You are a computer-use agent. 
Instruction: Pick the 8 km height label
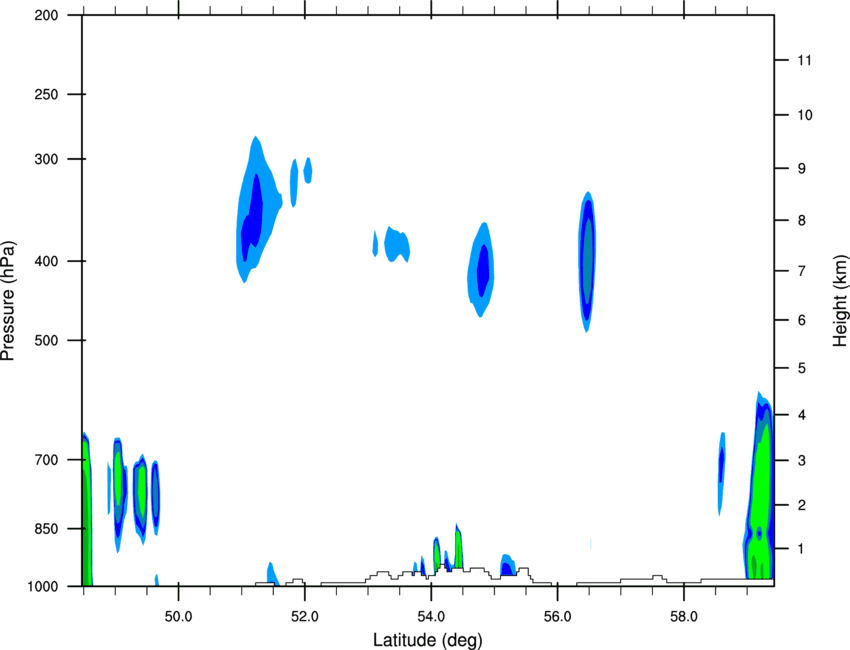[x=802, y=221]
